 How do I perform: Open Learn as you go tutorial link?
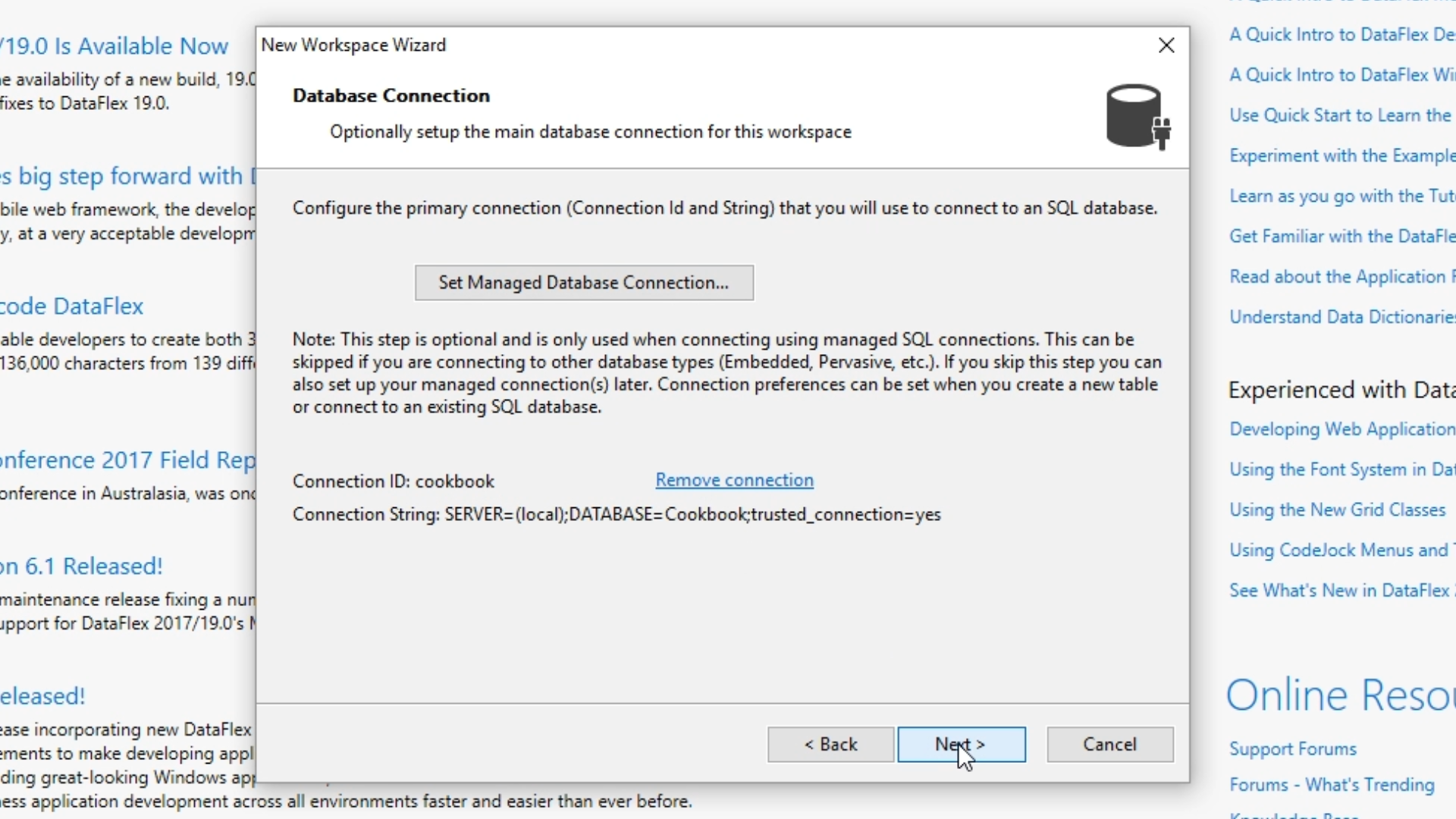1341,196
